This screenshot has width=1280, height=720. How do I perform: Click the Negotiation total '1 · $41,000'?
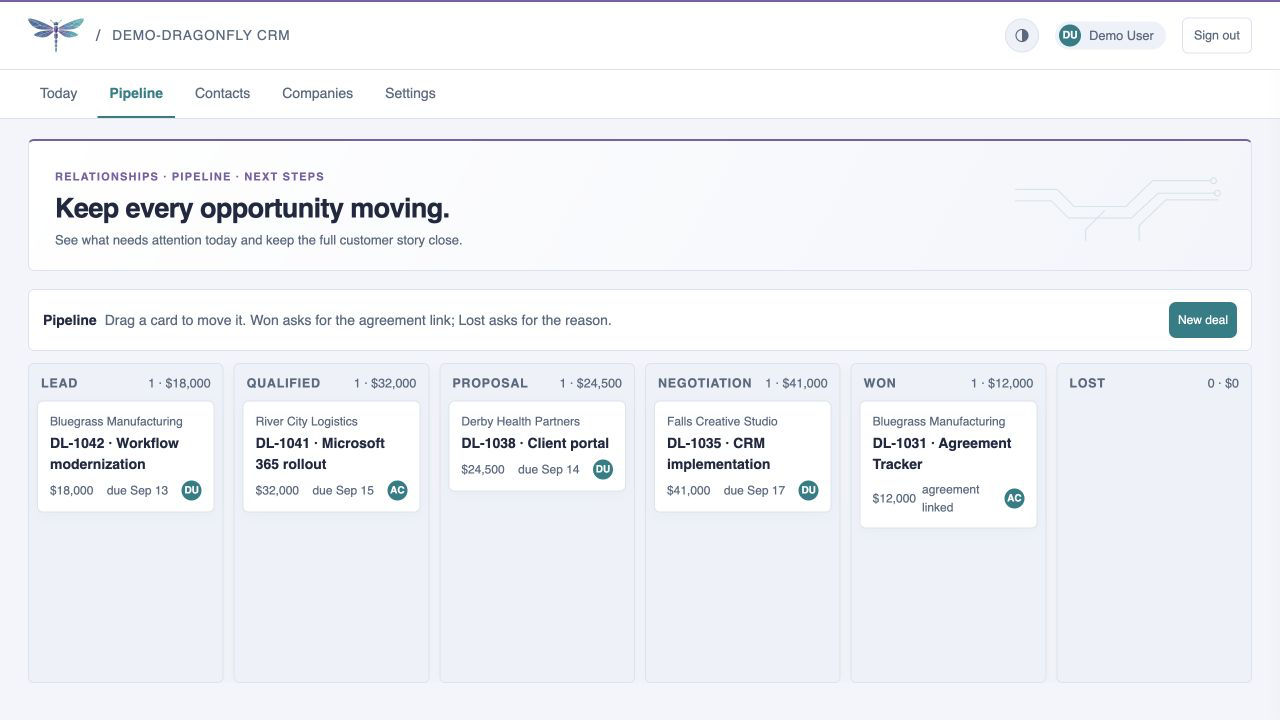point(797,383)
